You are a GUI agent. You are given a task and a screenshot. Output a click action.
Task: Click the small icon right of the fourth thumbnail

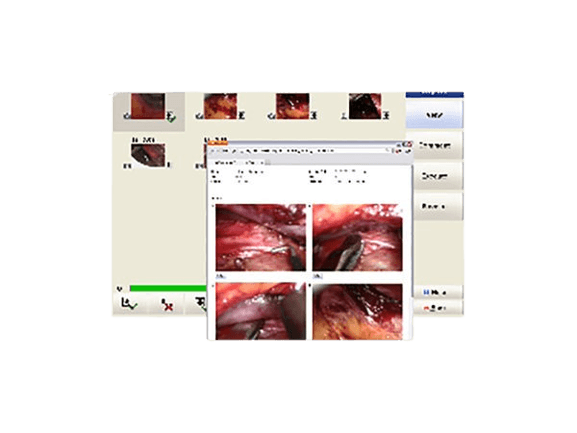[x=386, y=116]
